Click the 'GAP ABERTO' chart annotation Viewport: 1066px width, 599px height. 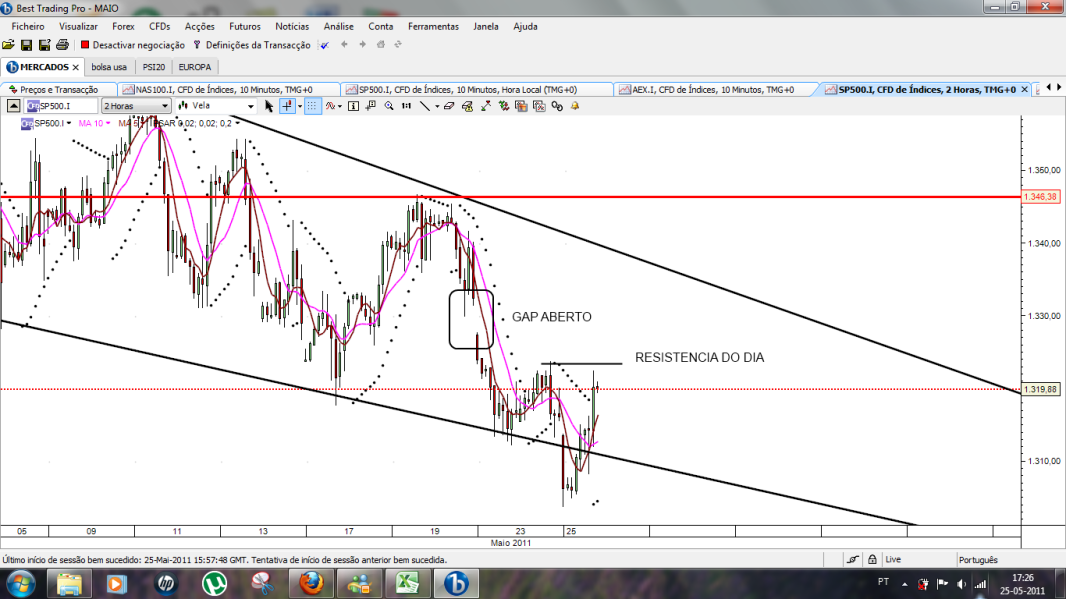tap(551, 317)
